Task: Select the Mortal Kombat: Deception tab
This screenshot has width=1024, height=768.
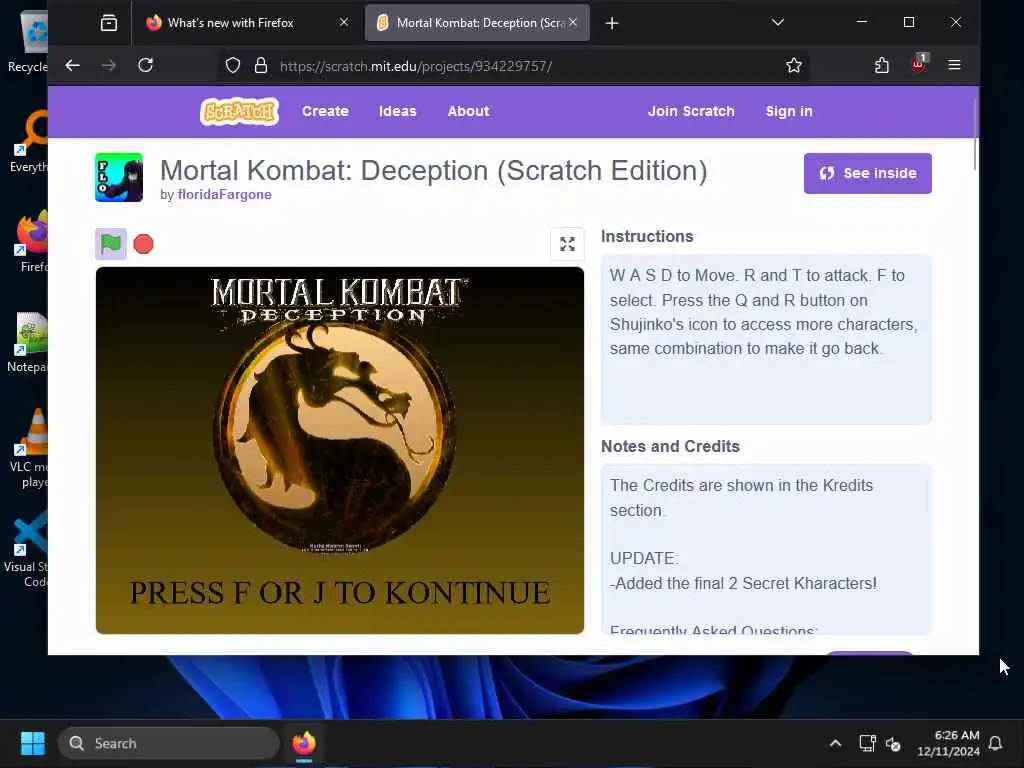Action: pyautogui.click(x=477, y=23)
